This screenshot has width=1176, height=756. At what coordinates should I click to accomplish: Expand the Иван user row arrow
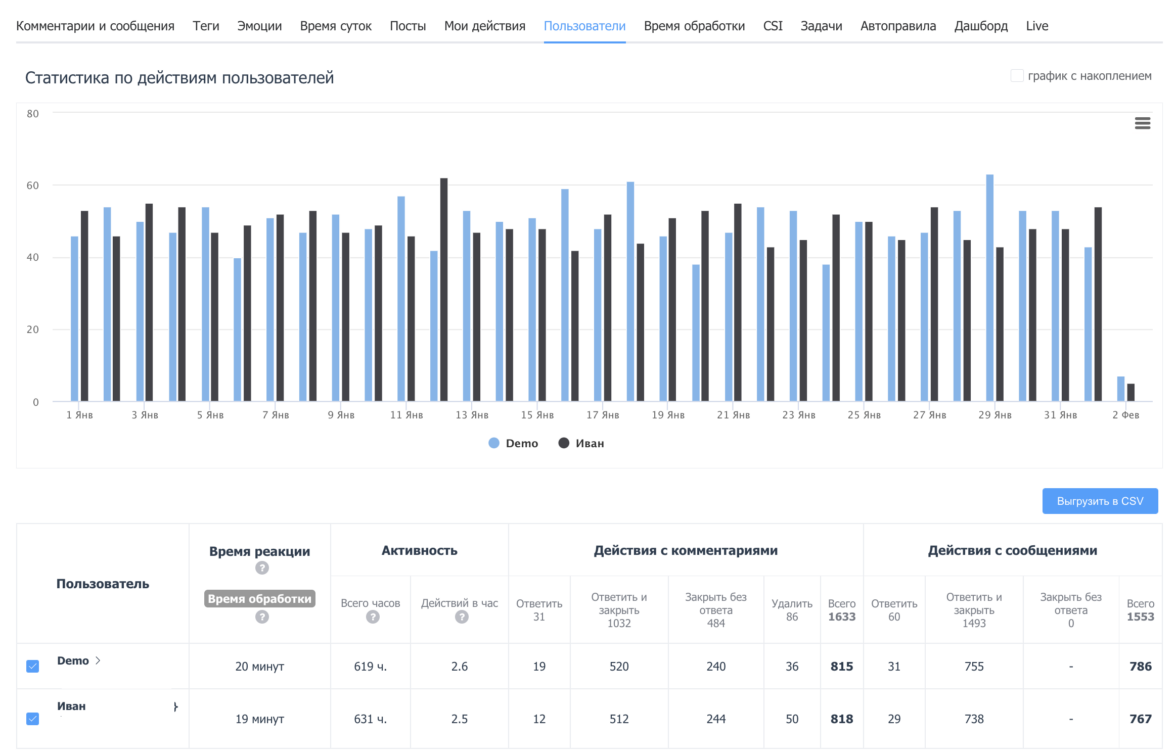coord(176,707)
